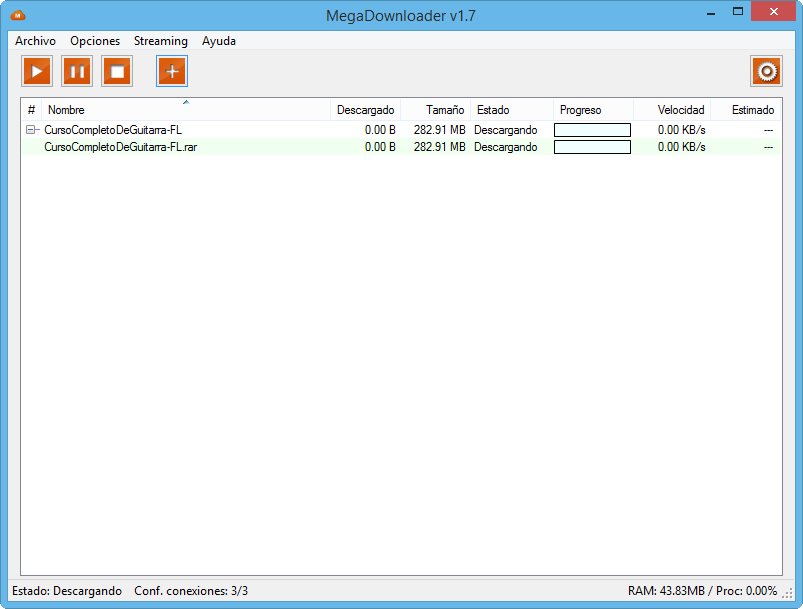803x609 pixels.
Task: Click progress bar of the .rar file
Action: (x=592, y=147)
